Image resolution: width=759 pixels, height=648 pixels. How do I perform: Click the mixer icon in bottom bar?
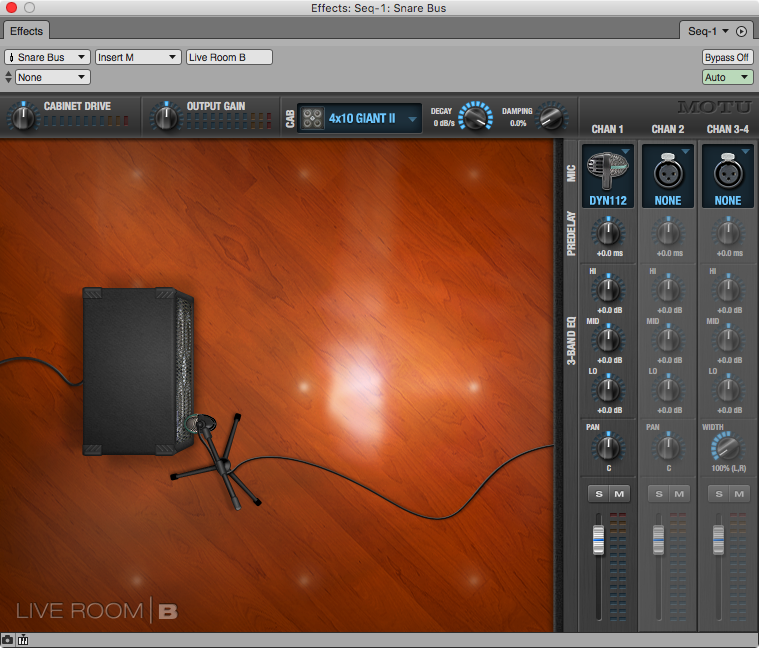(x=23, y=640)
